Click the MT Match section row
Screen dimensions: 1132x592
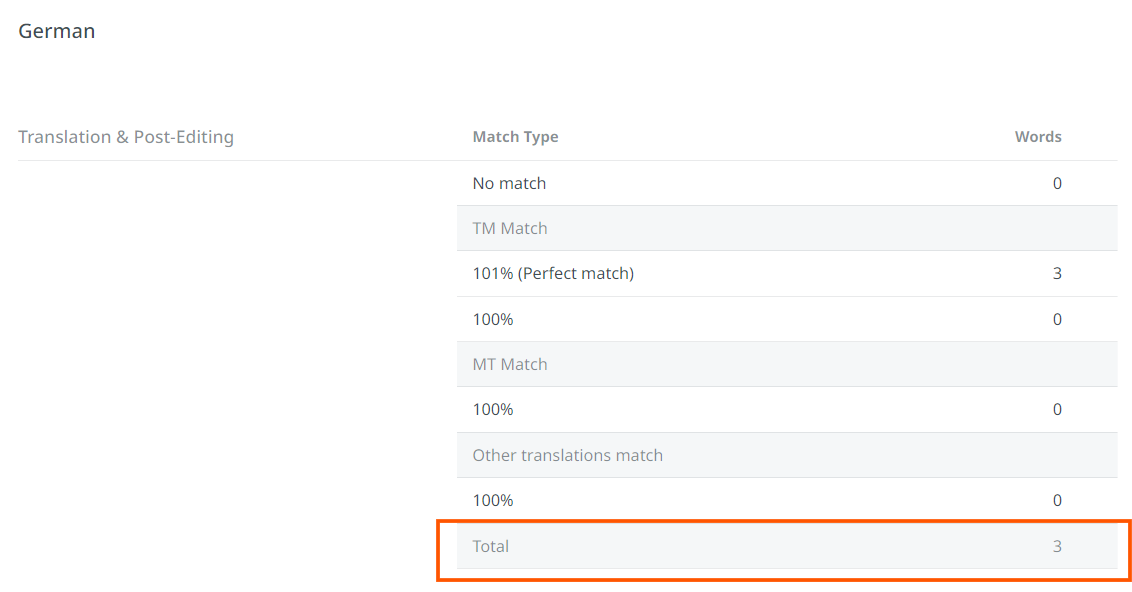point(787,365)
